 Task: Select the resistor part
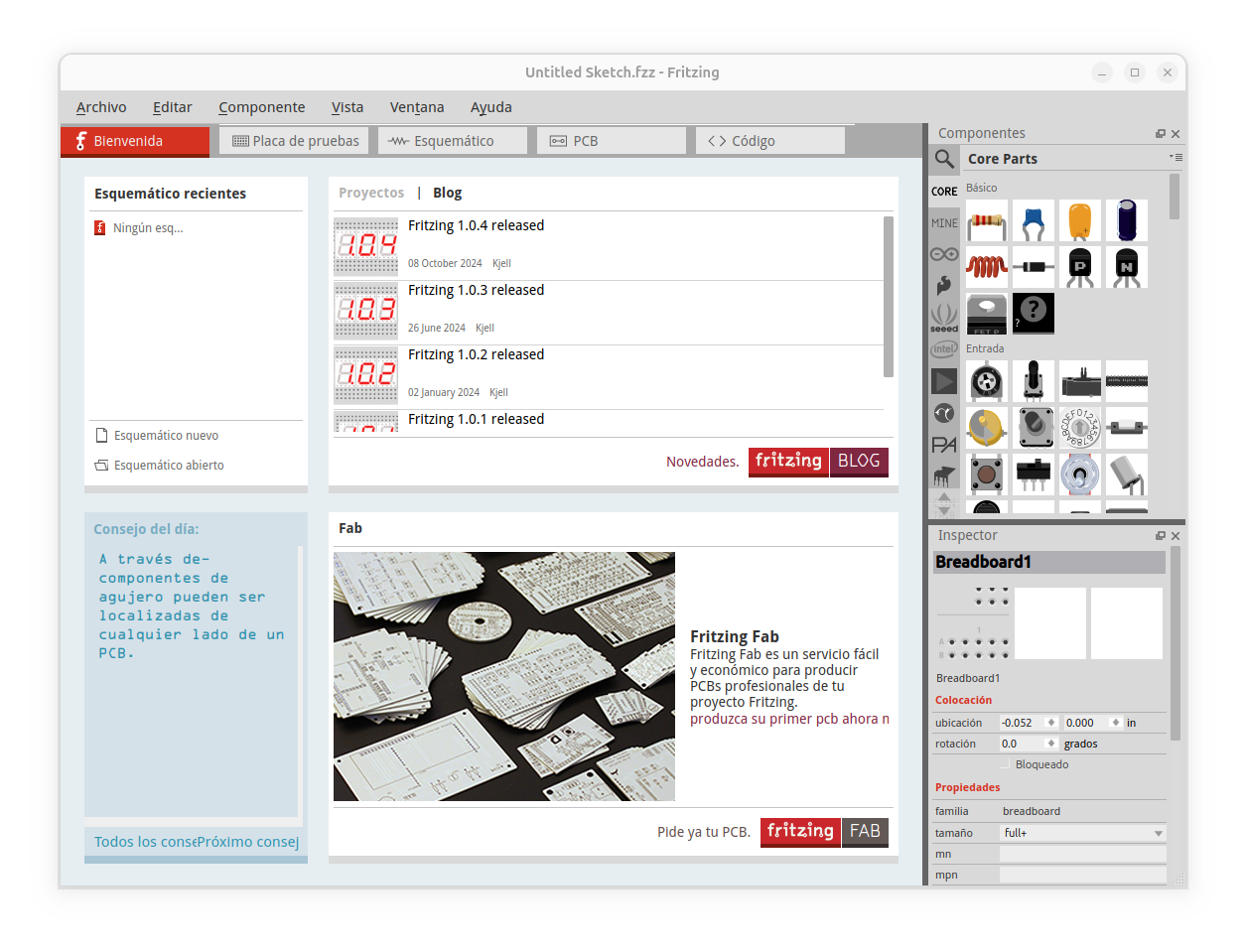(x=987, y=220)
